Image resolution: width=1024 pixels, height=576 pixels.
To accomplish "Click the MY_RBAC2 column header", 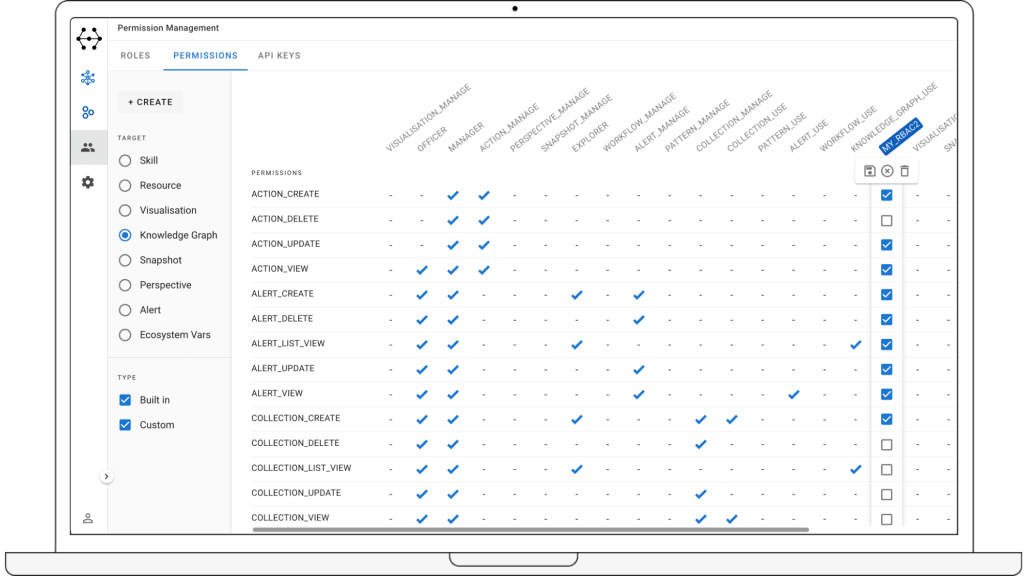I will tap(901, 136).
